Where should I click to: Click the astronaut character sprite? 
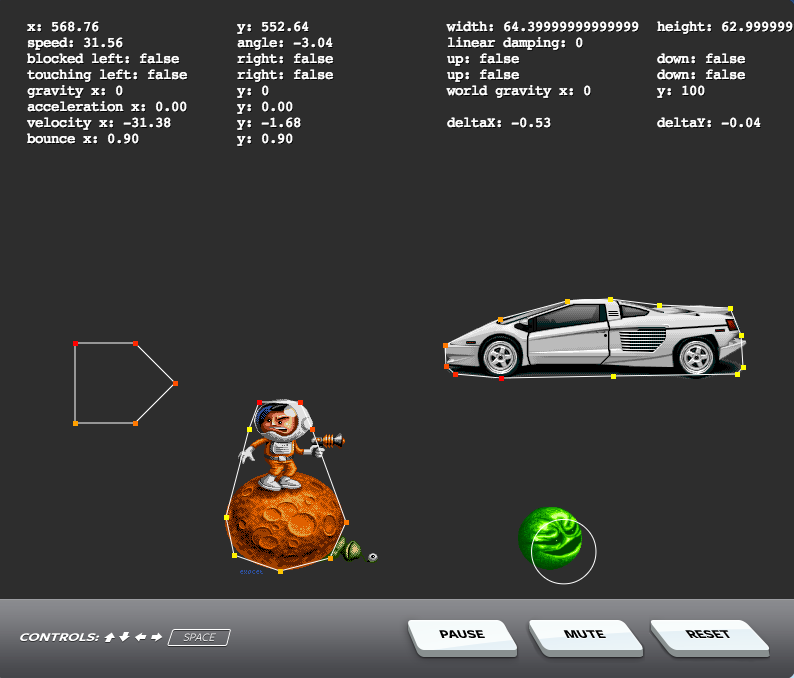click(x=287, y=446)
